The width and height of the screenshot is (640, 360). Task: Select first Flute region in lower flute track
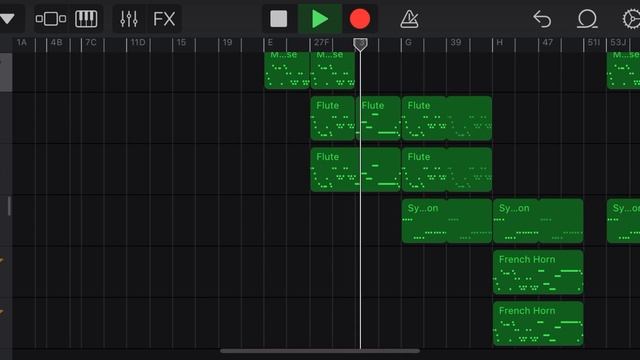(356, 170)
